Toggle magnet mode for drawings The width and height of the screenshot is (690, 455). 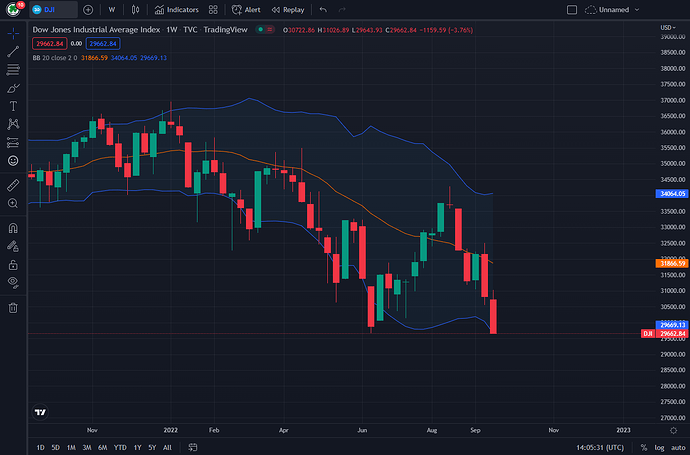point(13,227)
